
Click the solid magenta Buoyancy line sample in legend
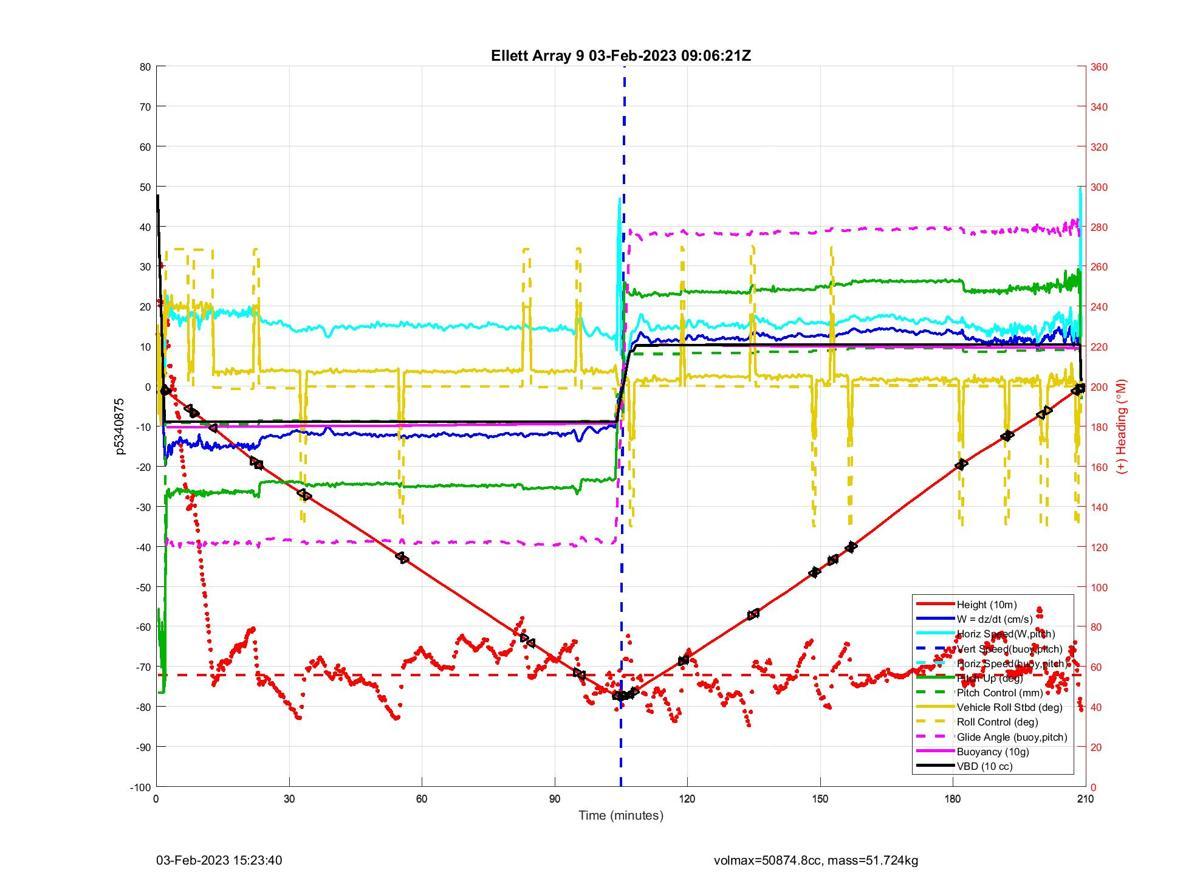tap(935, 751)
